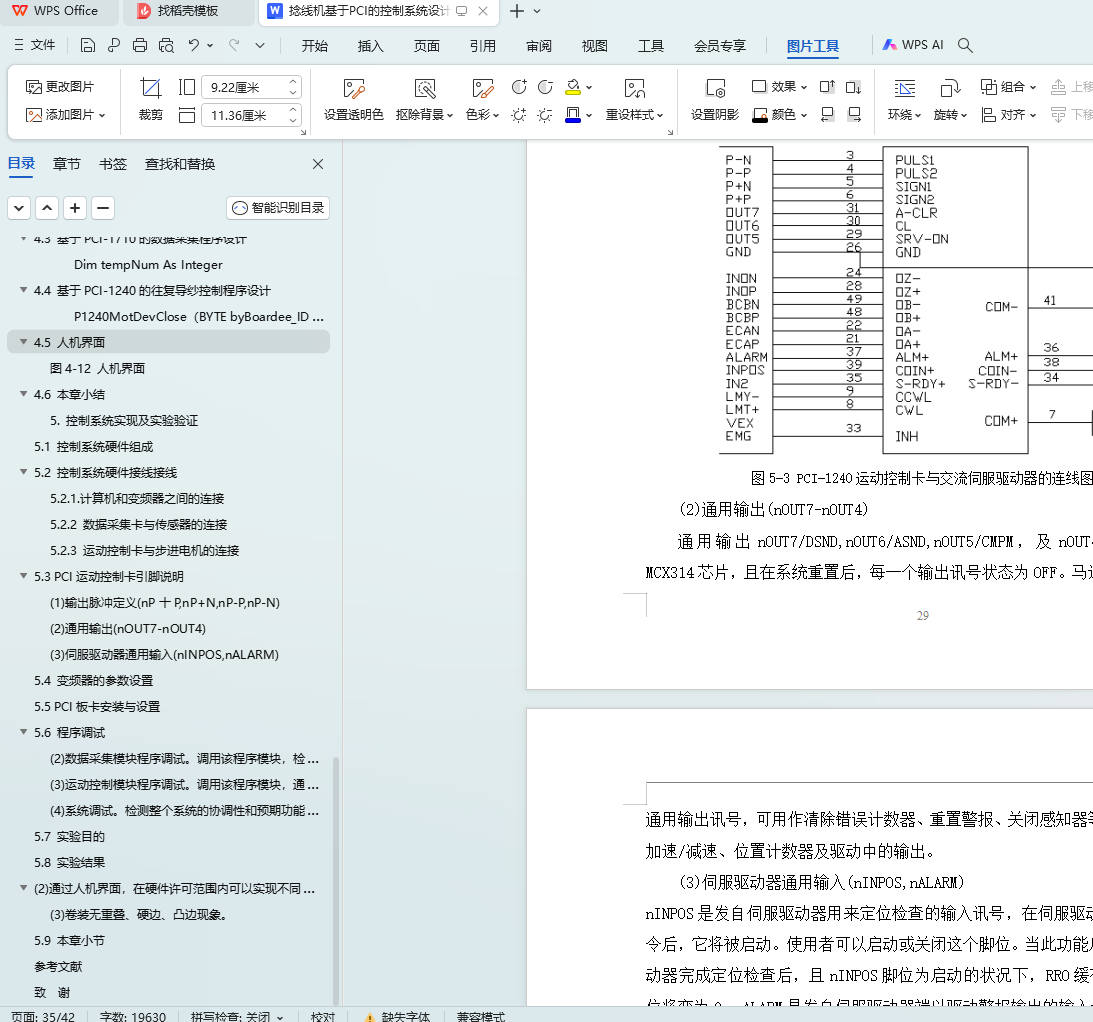The height and width of the screenshot is (1022, 1093).
Task: Click the down-chevron expand-all outline button
Action: point(19,208)
